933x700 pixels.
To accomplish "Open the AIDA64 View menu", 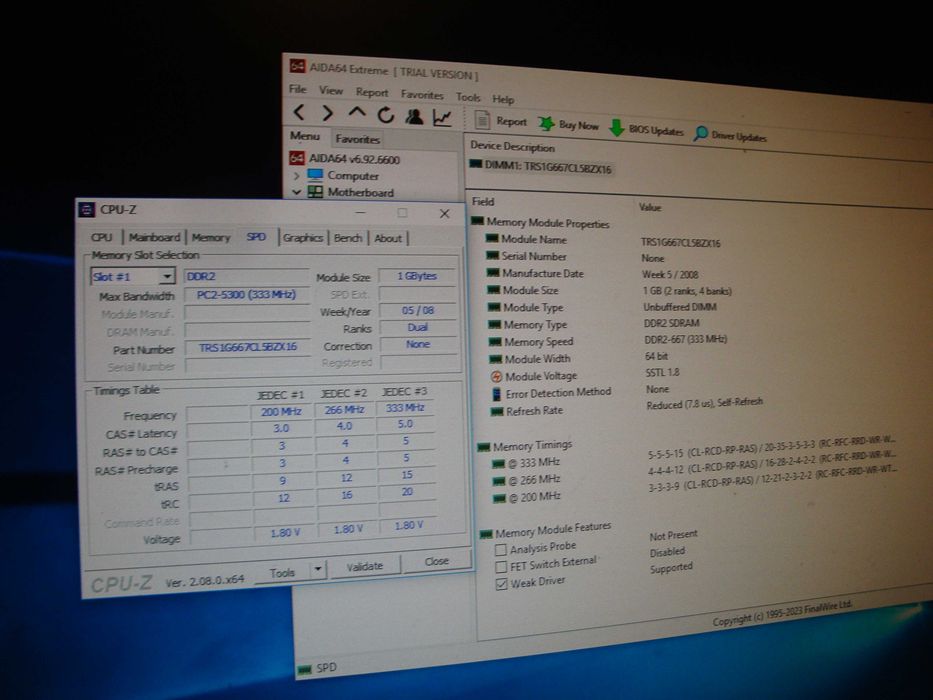I will [x=331, y=90].
